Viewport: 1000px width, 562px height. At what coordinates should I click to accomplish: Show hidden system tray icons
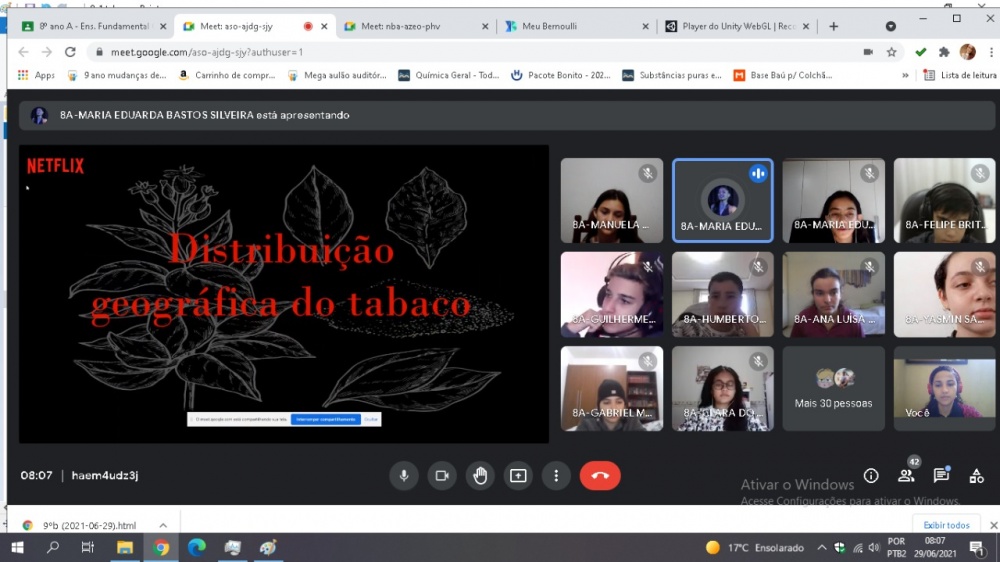click(821, 548)
